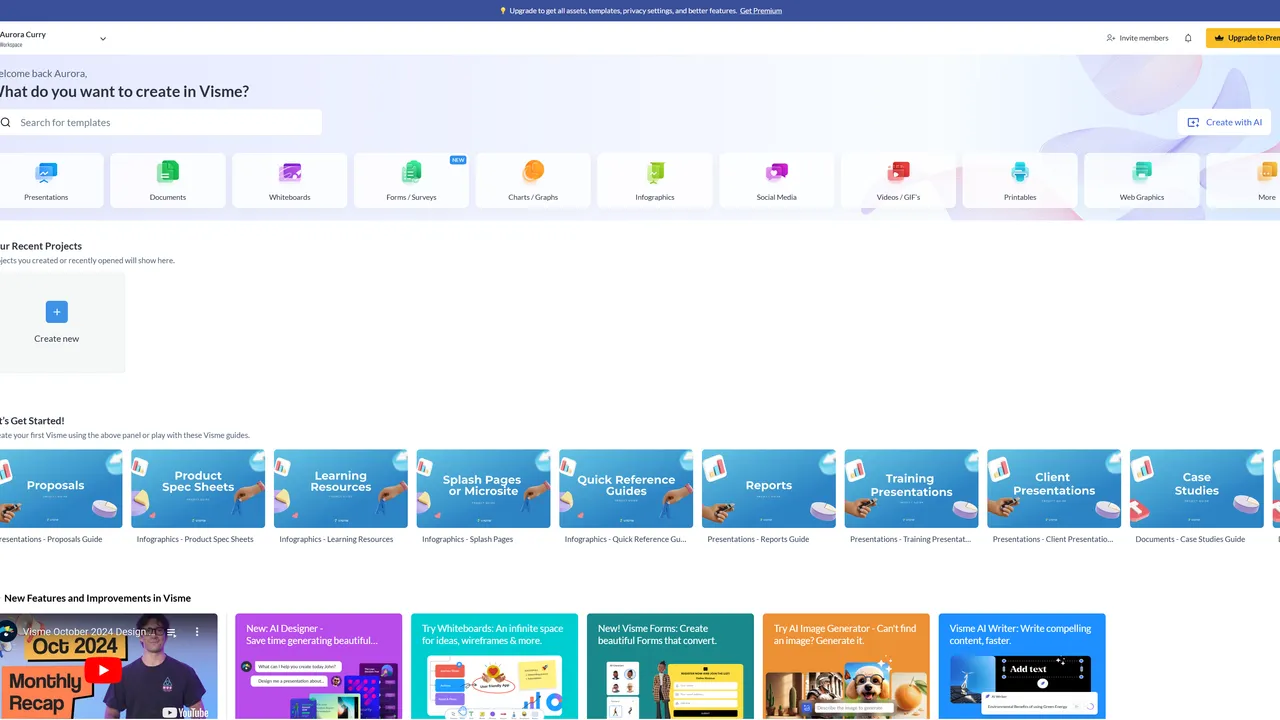Open the Product Spec Sheets guide thumbnail
This screenshot has width=1280, height=720.
[x=198, y=488]
